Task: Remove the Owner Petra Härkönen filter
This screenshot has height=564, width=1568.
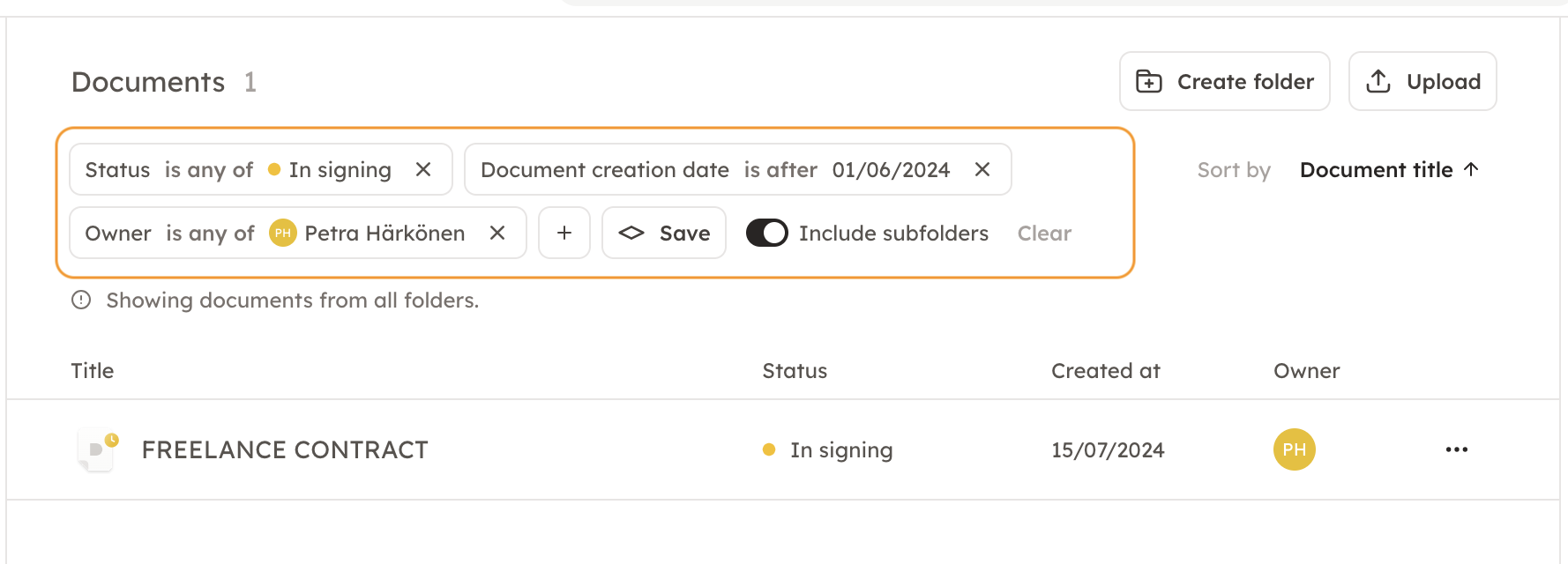Action: (x=497, y=233)
